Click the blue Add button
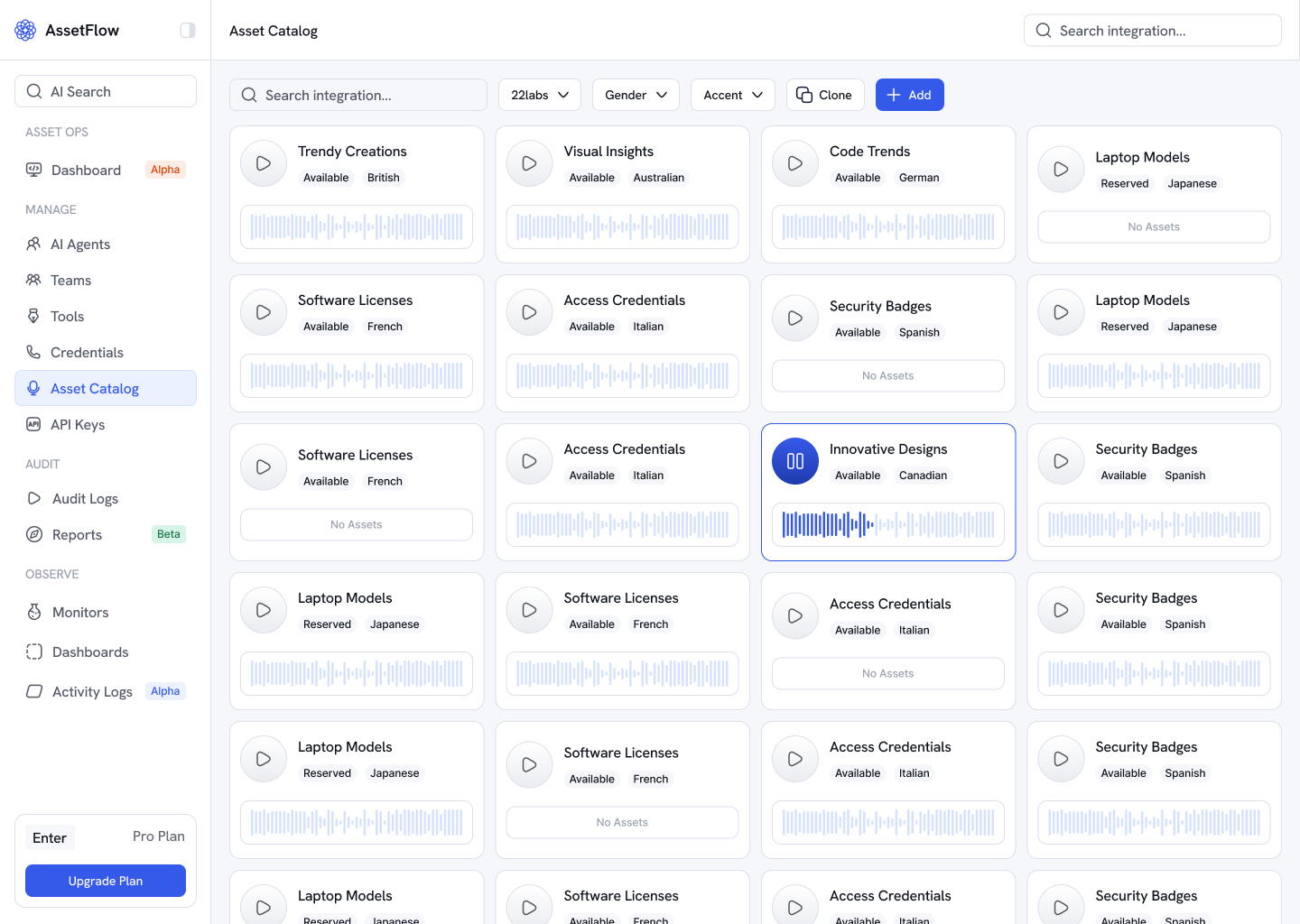The image size is (1300, 924). [x=910, y=95]
